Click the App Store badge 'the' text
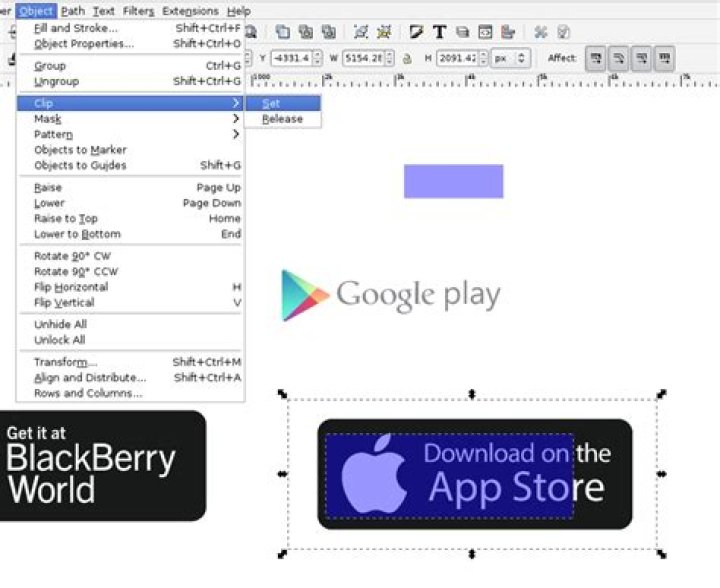720x588 pixels. coord(594,454)
